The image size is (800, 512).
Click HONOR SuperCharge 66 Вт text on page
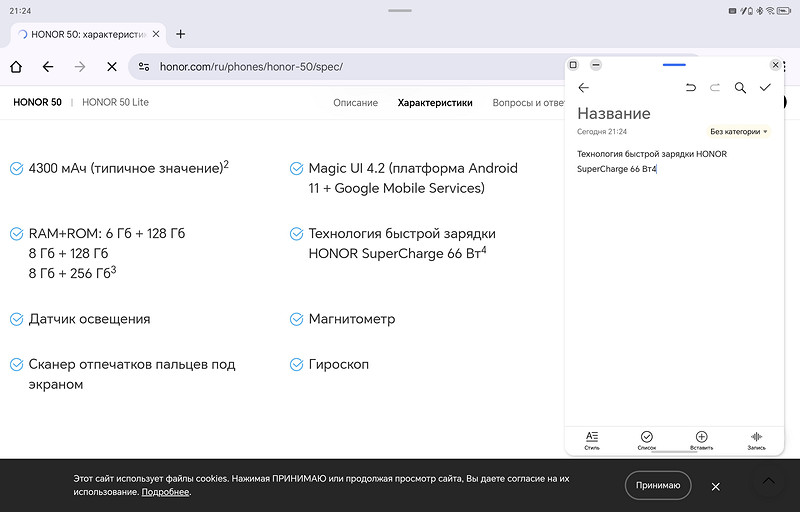(x=397, y=253)
